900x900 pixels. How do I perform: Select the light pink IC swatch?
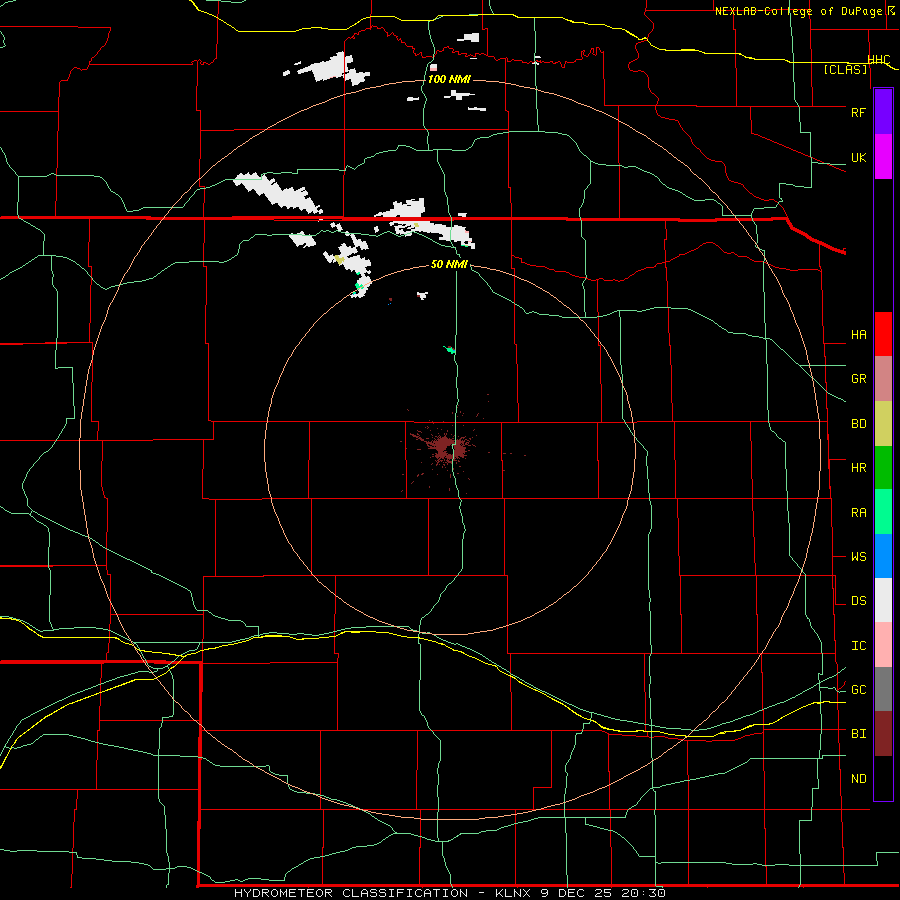[883, 645]
